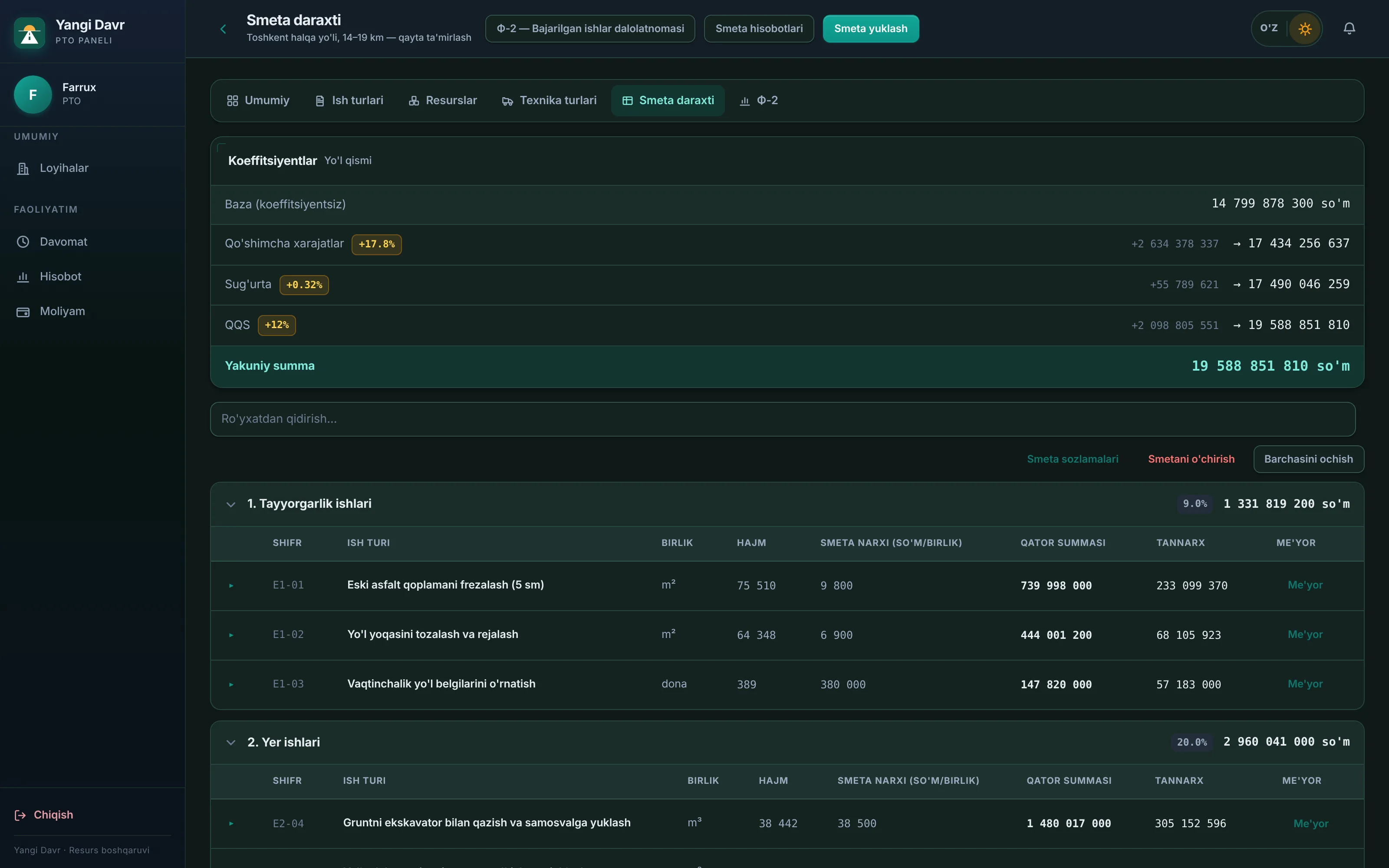Viewport: 1389px width, 868px height.
Task: Click the Davomat clock icon
Action: click(23, 242)
